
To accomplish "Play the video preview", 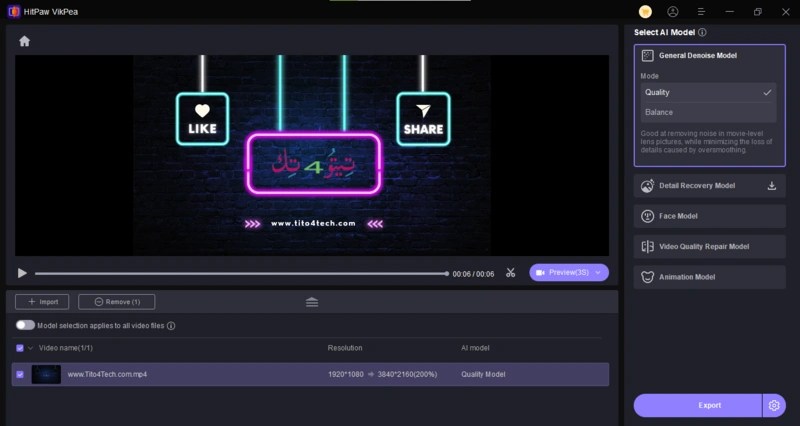I will click(x=22, y=273).
